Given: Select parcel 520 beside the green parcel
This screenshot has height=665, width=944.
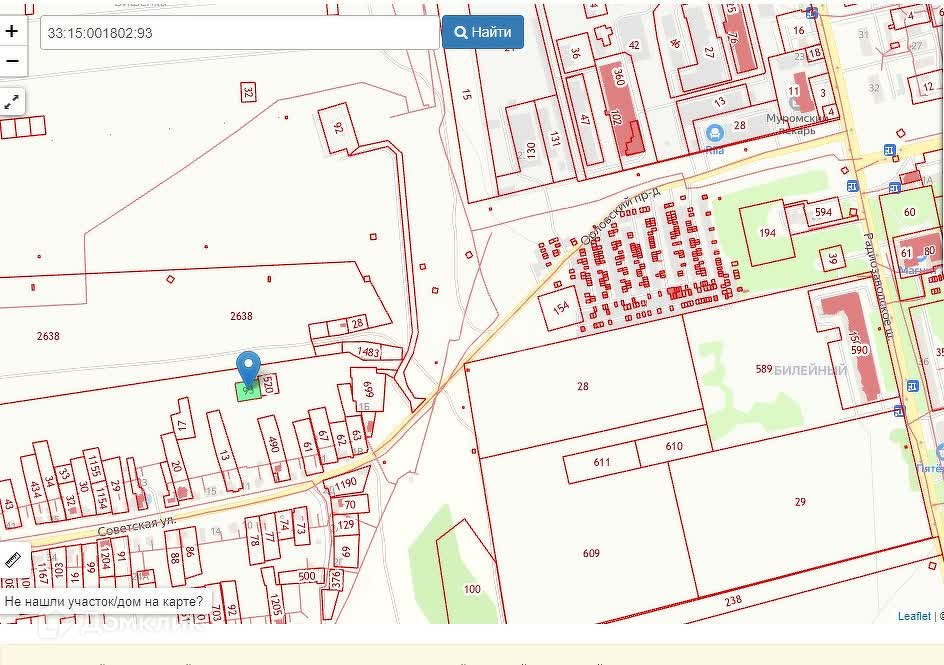Looking at the screenshot, I should [x=269, y=384].
